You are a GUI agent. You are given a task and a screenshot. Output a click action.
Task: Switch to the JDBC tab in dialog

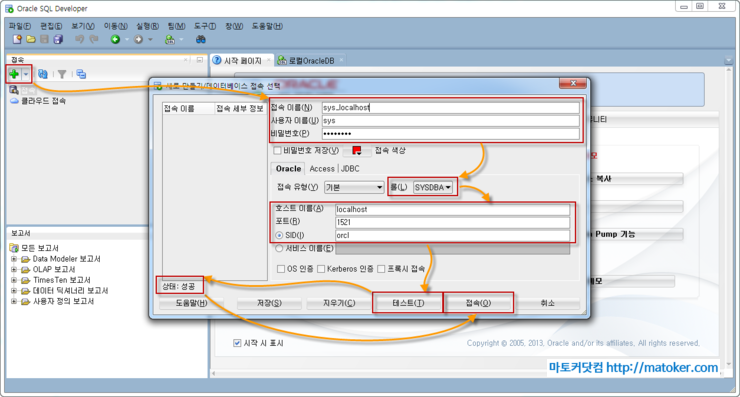point(350,169)
